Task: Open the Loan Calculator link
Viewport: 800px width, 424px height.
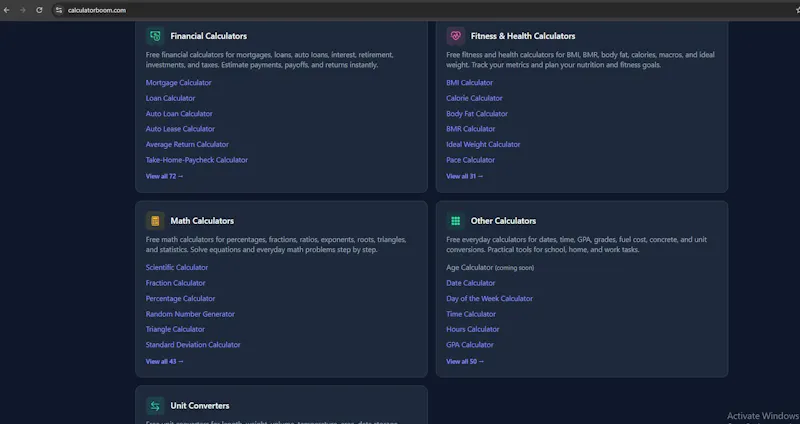Action: tap(170, 98)
